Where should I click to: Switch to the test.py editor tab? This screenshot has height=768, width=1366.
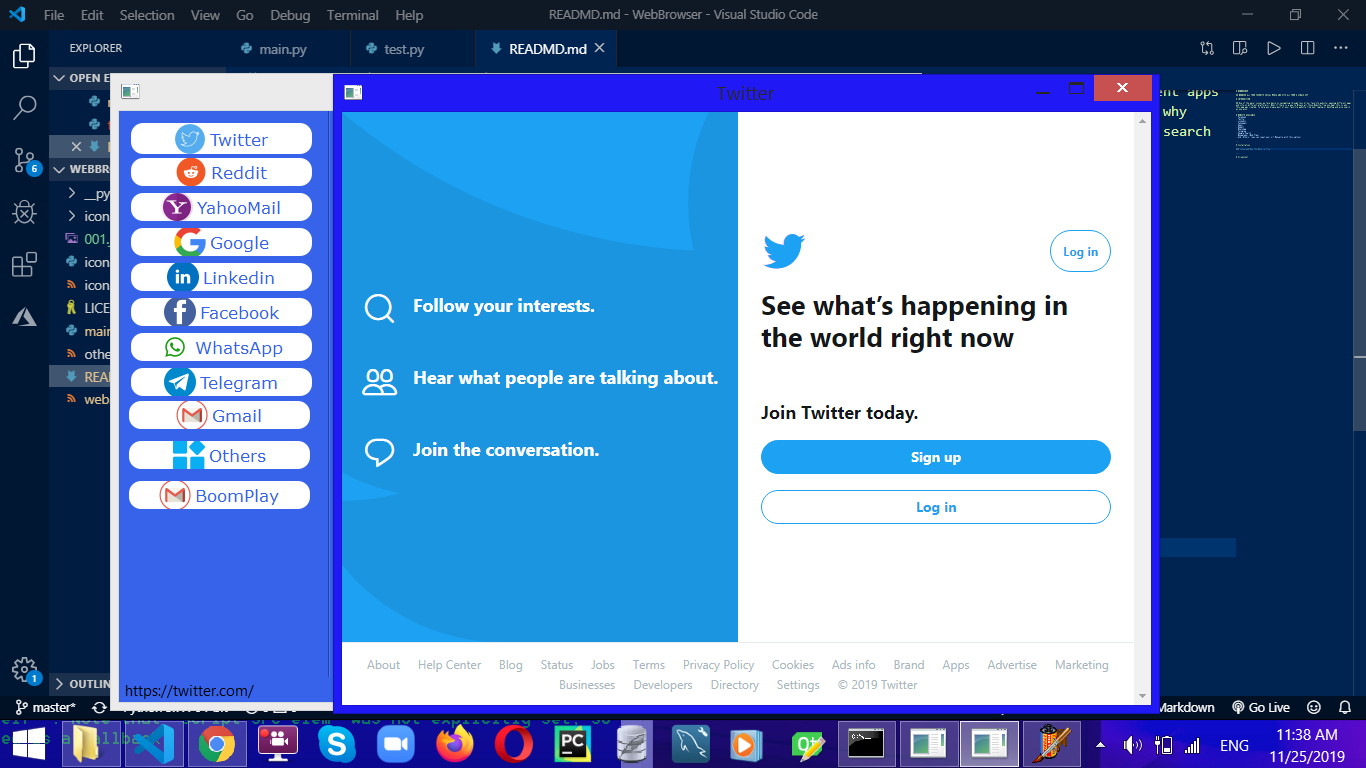[x=404, y=48]
